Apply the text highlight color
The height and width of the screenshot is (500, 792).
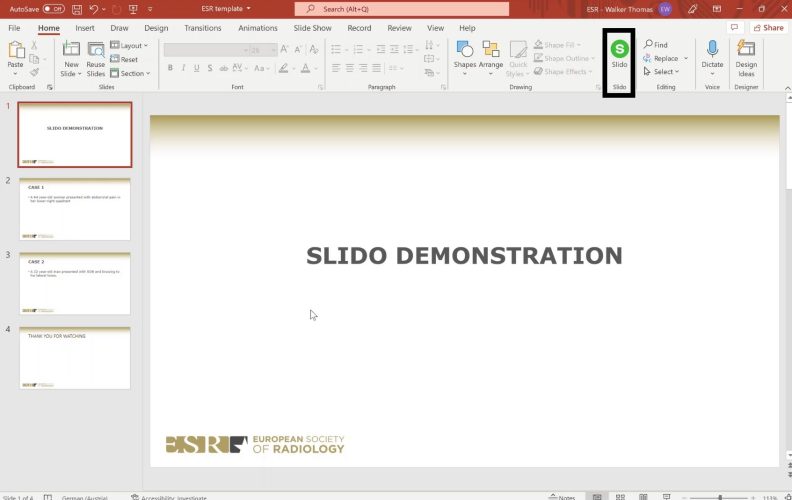click(283, 68)
